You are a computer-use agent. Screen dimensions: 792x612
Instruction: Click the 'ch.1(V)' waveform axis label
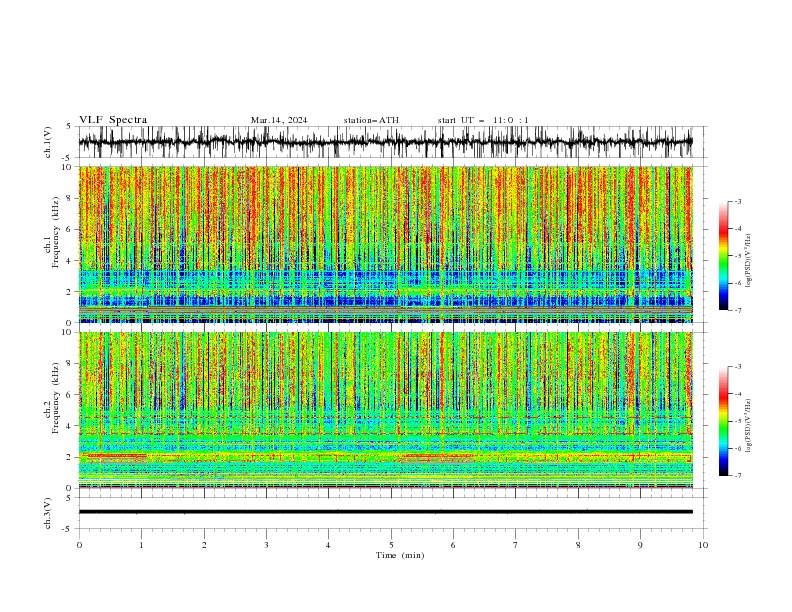(x=48, y=142)
